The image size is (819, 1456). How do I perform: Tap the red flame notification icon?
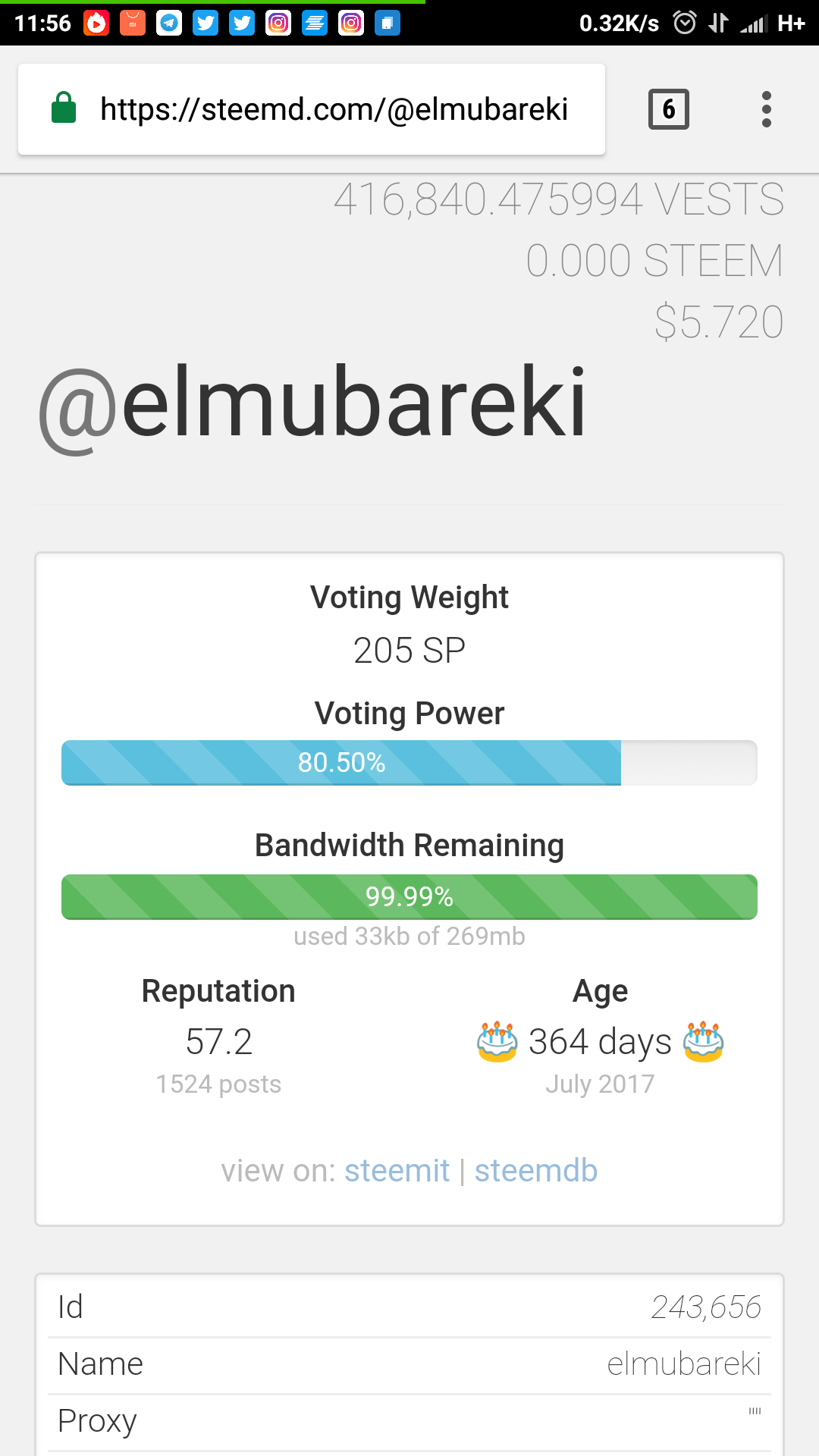pos(96,24)
